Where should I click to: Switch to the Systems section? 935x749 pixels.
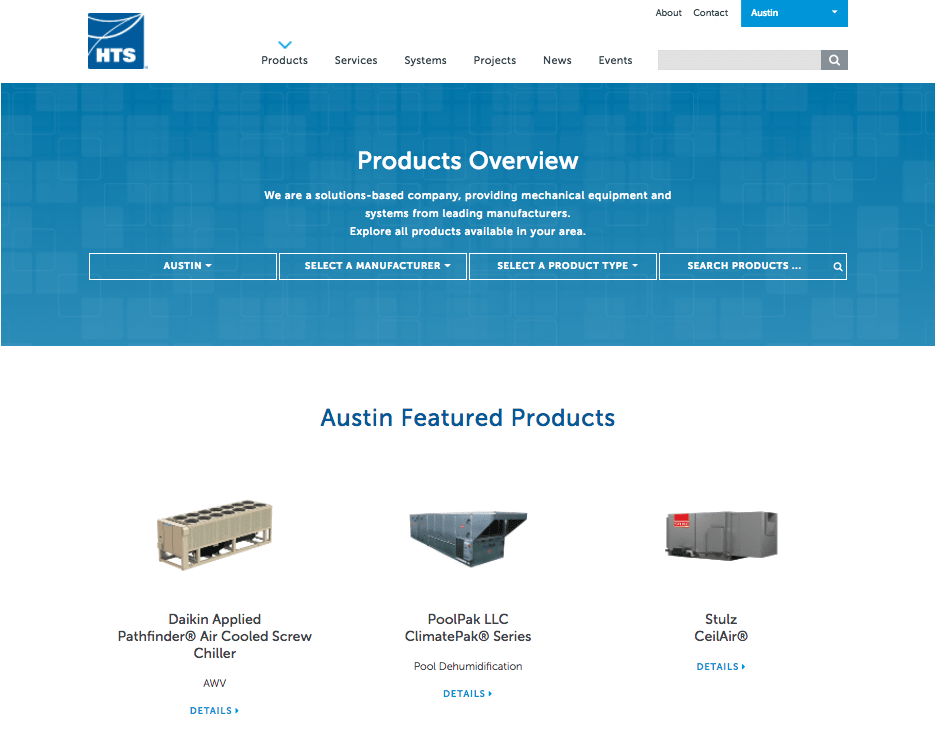tap(425, 60)
